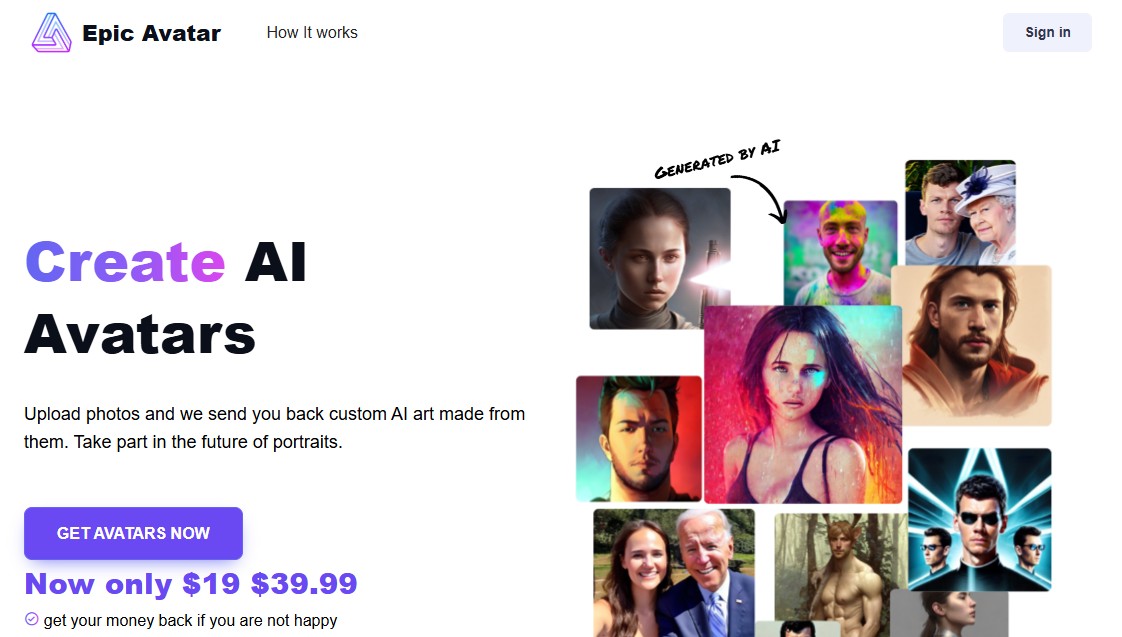Open the woman with lightsaber avatar thumbnail
Screen dimensions: 1122x637
pyautogui.click(x=660, y=258)
